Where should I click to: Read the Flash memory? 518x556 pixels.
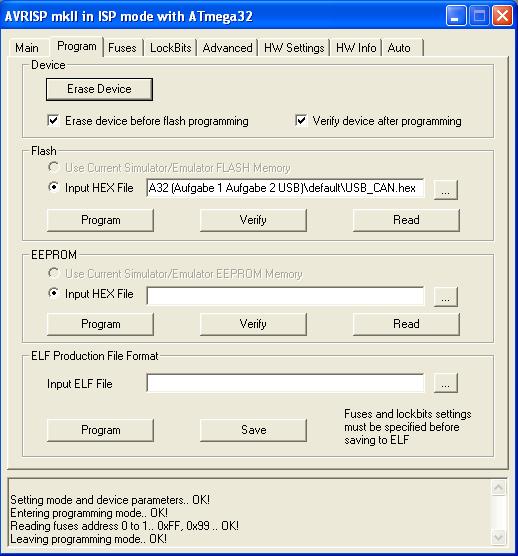tap(406, 220)
